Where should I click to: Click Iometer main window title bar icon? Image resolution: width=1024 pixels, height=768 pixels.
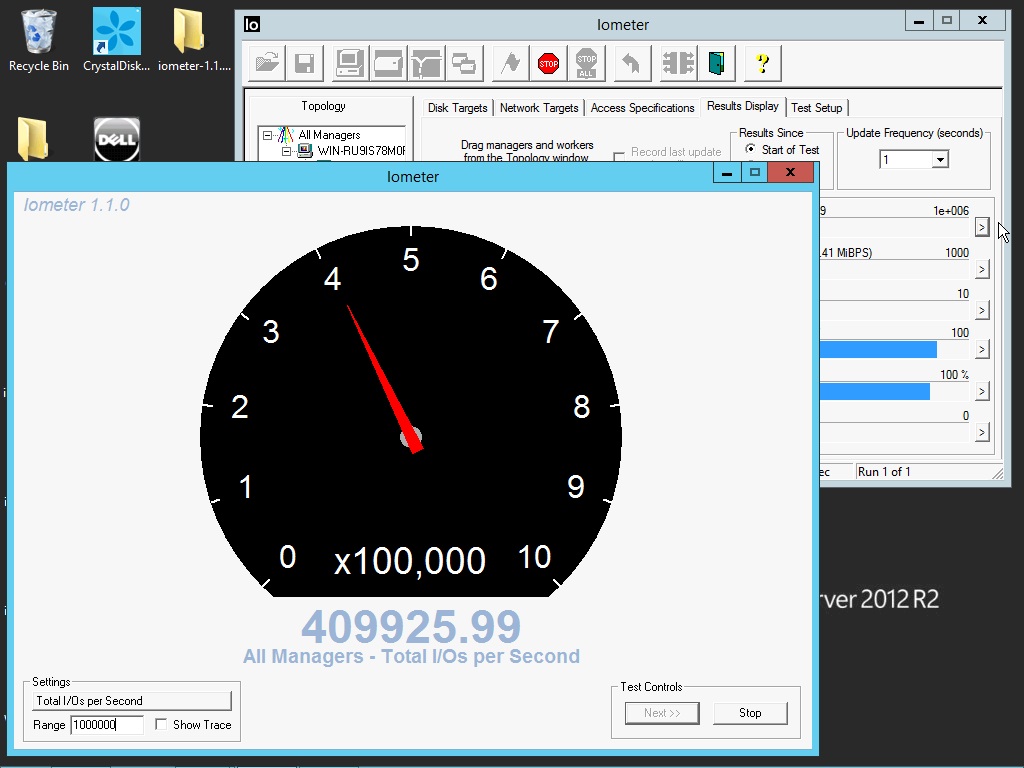pos(252,24)
